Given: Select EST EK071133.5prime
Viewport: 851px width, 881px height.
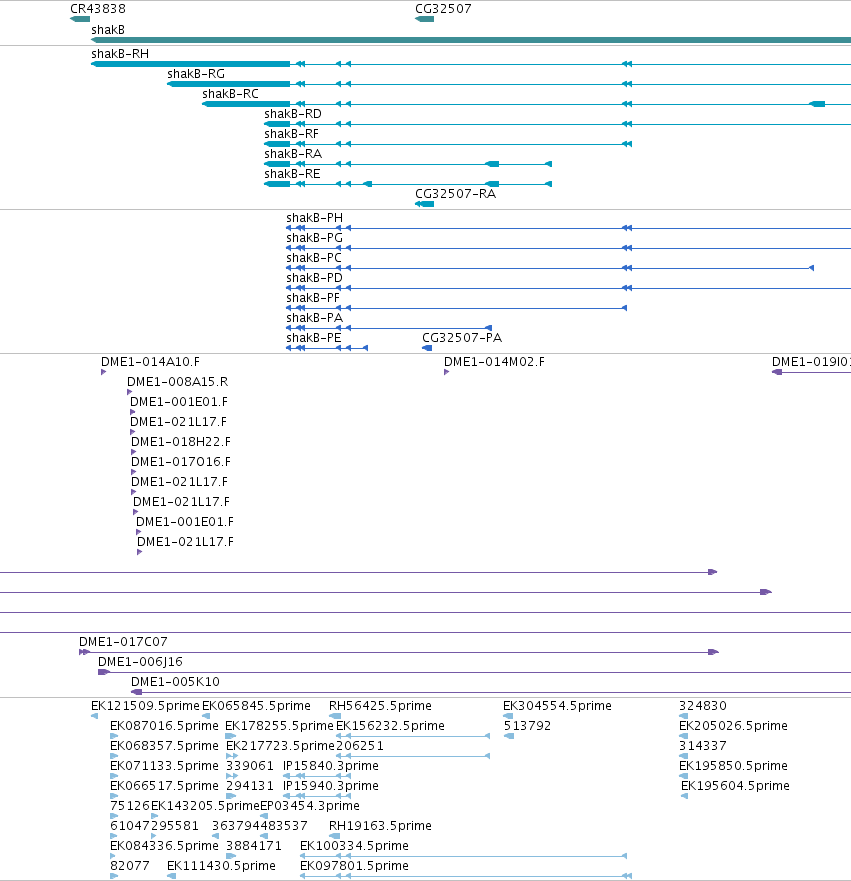Looking at the screenshot, I should [114, 776].
